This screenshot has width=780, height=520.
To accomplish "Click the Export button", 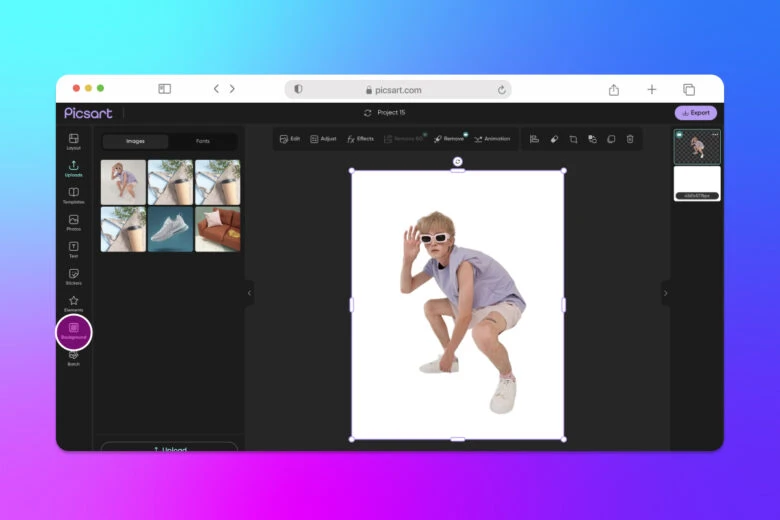I will click(695, 113).
